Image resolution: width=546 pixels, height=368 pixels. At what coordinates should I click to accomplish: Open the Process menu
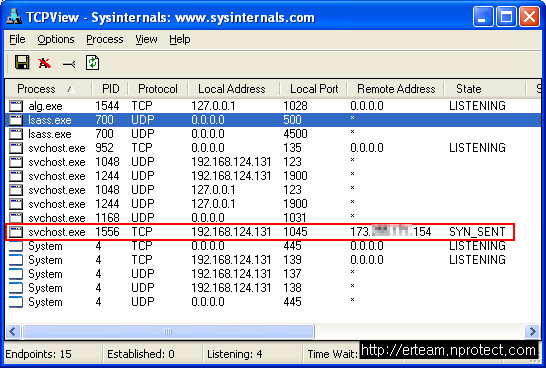pyautogui.click(x=104, y=39)
